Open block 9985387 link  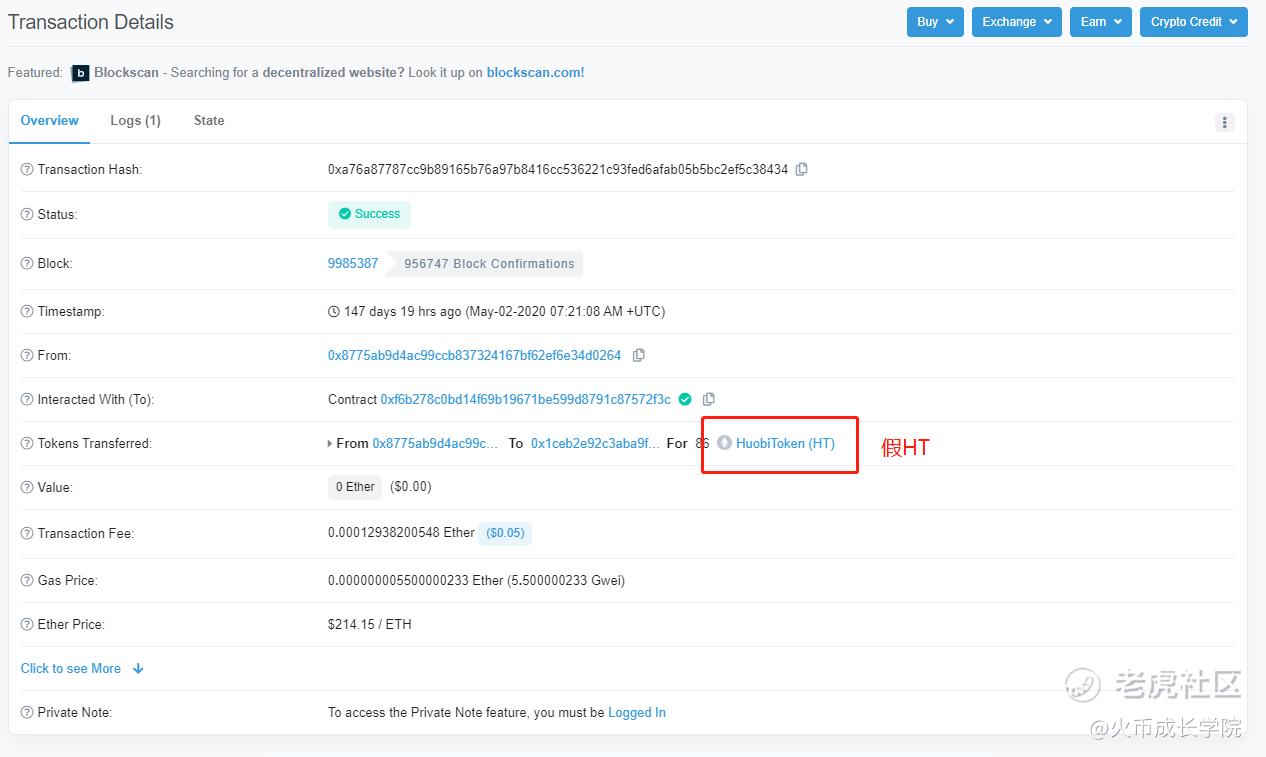[x=353, y=263]
